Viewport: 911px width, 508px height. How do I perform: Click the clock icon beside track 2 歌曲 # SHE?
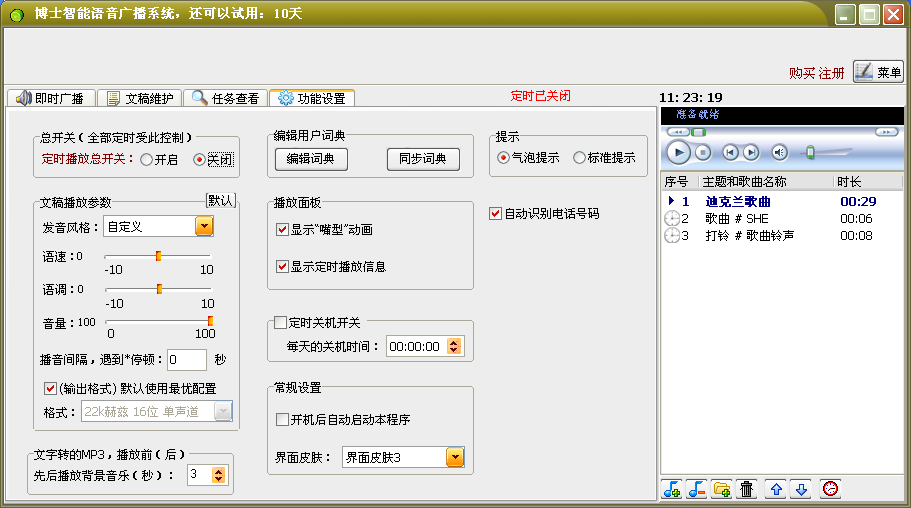click(x=672, y=219)
